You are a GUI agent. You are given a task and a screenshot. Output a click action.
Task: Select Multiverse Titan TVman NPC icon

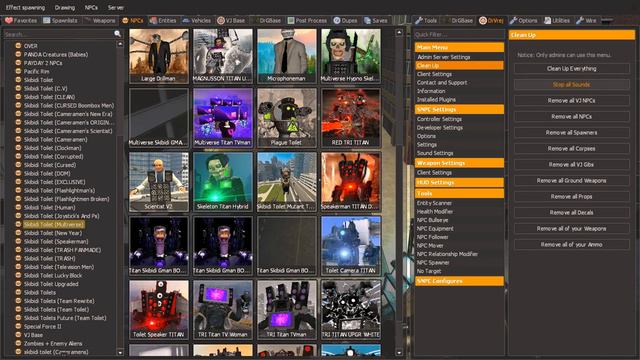coord(223,118)
